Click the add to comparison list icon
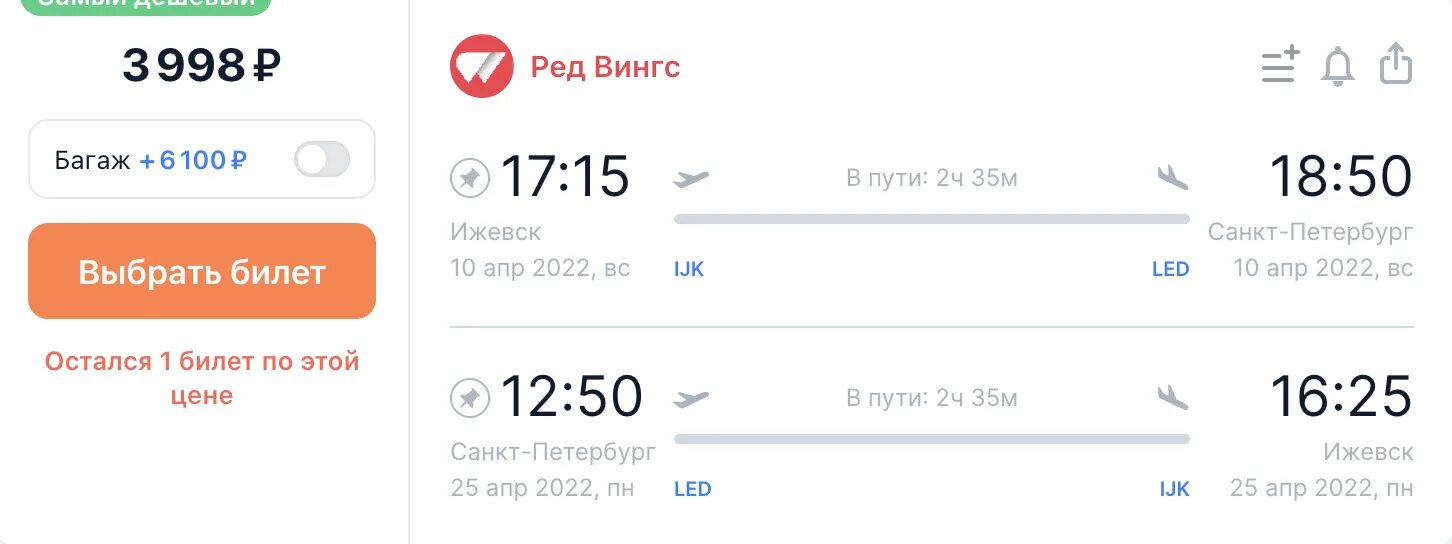Image resolution: width=1452 pixels, height=544 pixels. click(x=1279, y=66)
